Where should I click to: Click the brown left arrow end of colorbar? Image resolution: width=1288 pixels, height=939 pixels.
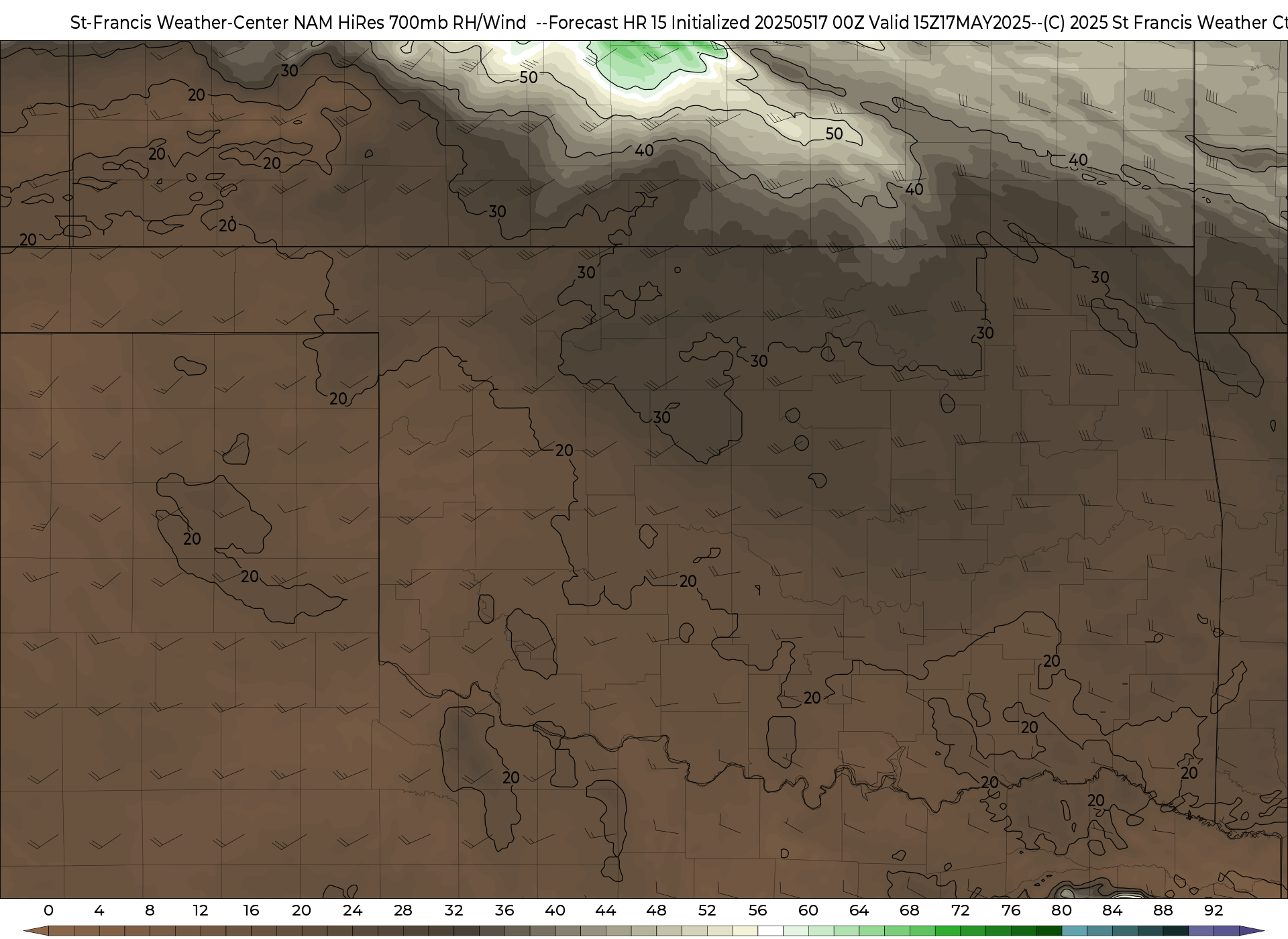pyautogui.click(x=36, y=932)
